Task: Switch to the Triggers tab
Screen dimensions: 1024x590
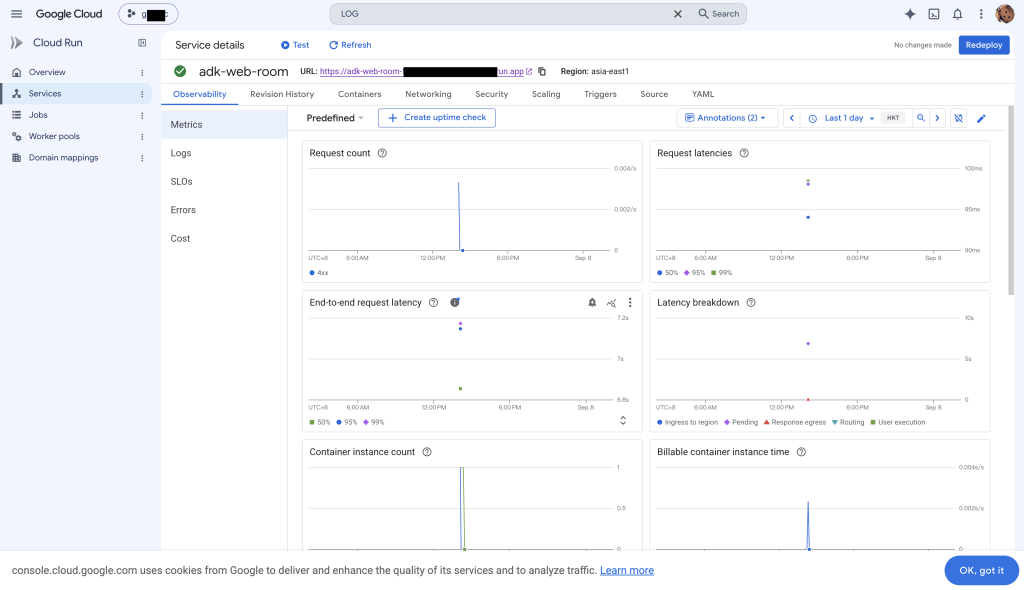Action: coord(600,94)
